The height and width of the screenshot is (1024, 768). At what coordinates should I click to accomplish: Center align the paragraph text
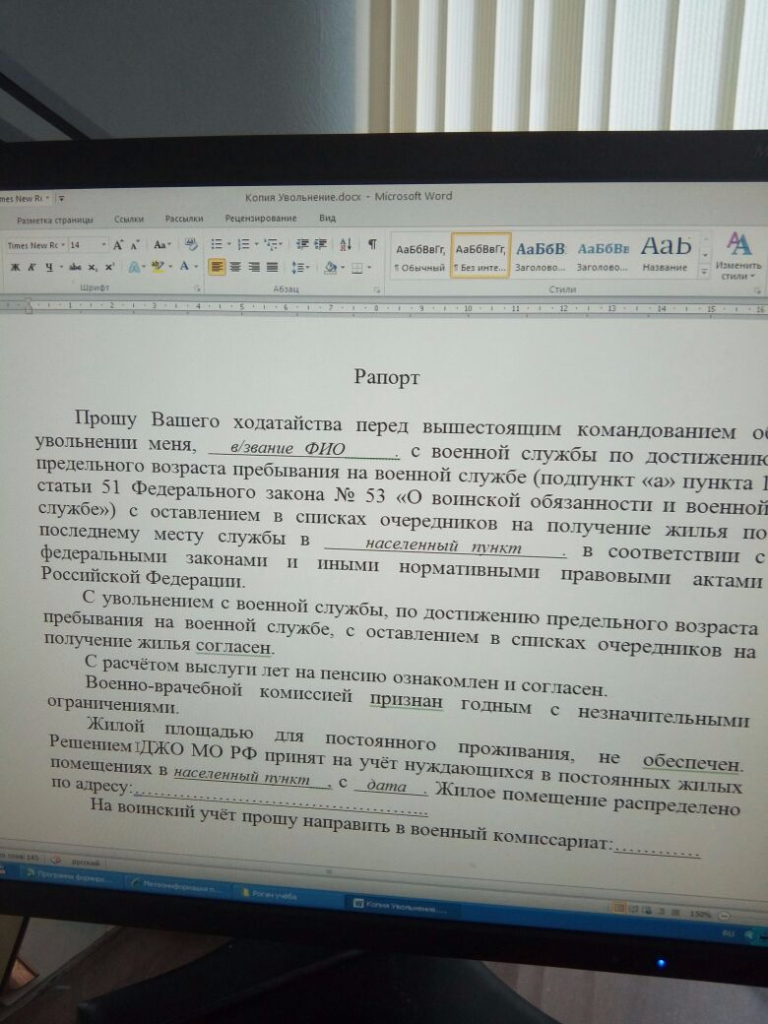pyautogui.click(x=235, y=267)
